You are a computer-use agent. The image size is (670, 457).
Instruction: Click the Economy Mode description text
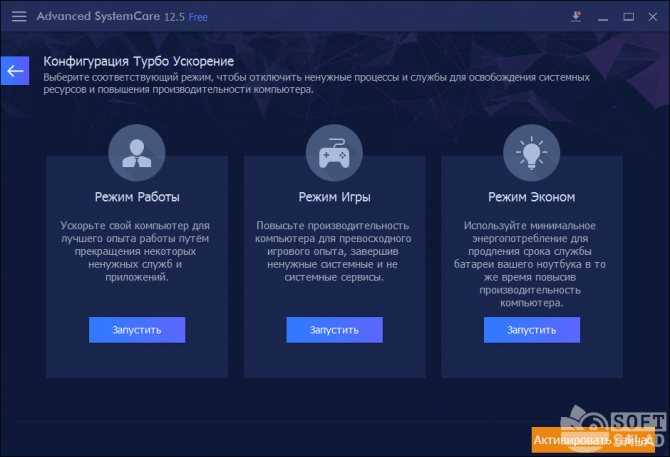(530, 264)
